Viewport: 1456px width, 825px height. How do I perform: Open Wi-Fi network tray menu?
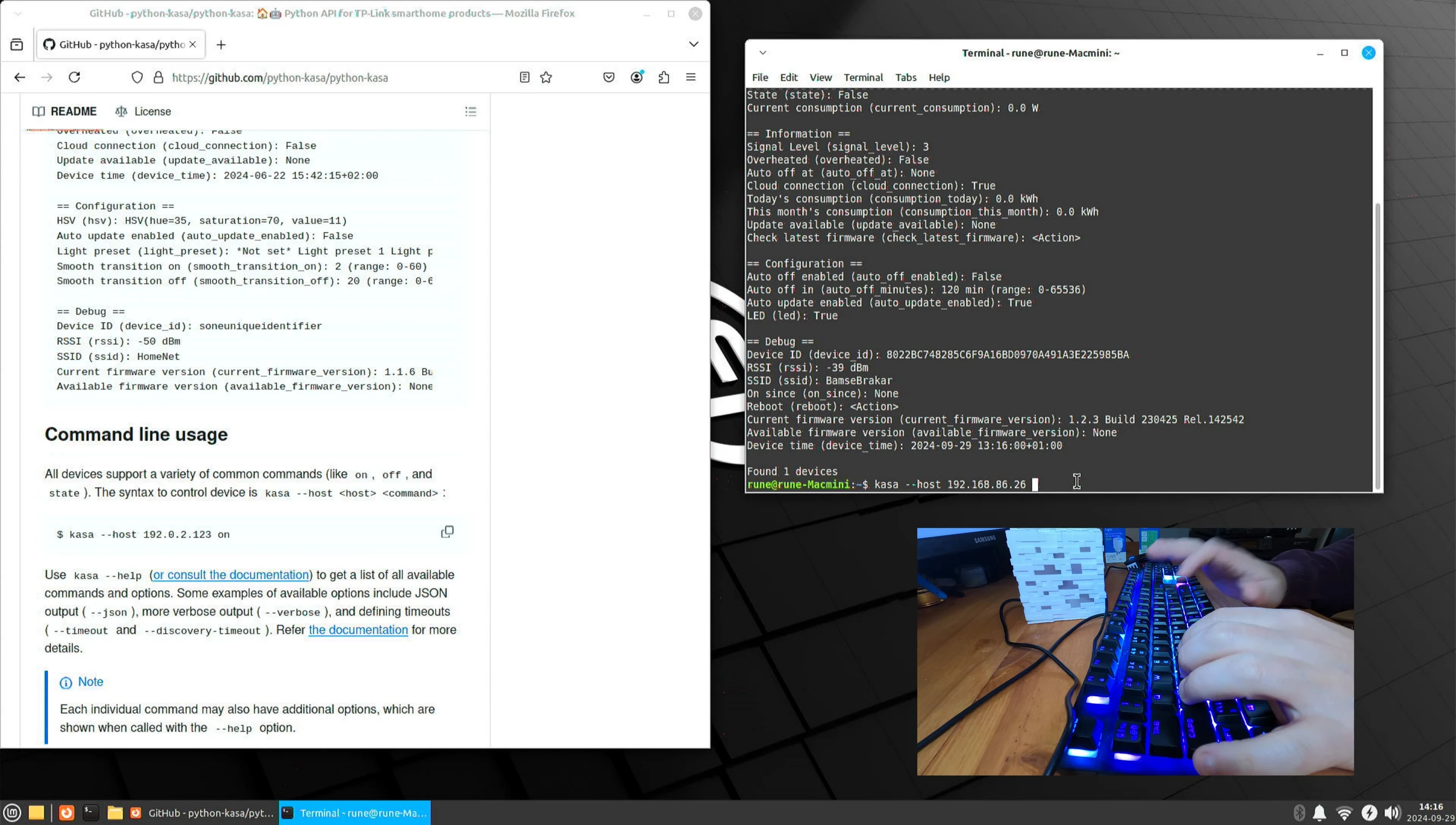coord(1344,812)
